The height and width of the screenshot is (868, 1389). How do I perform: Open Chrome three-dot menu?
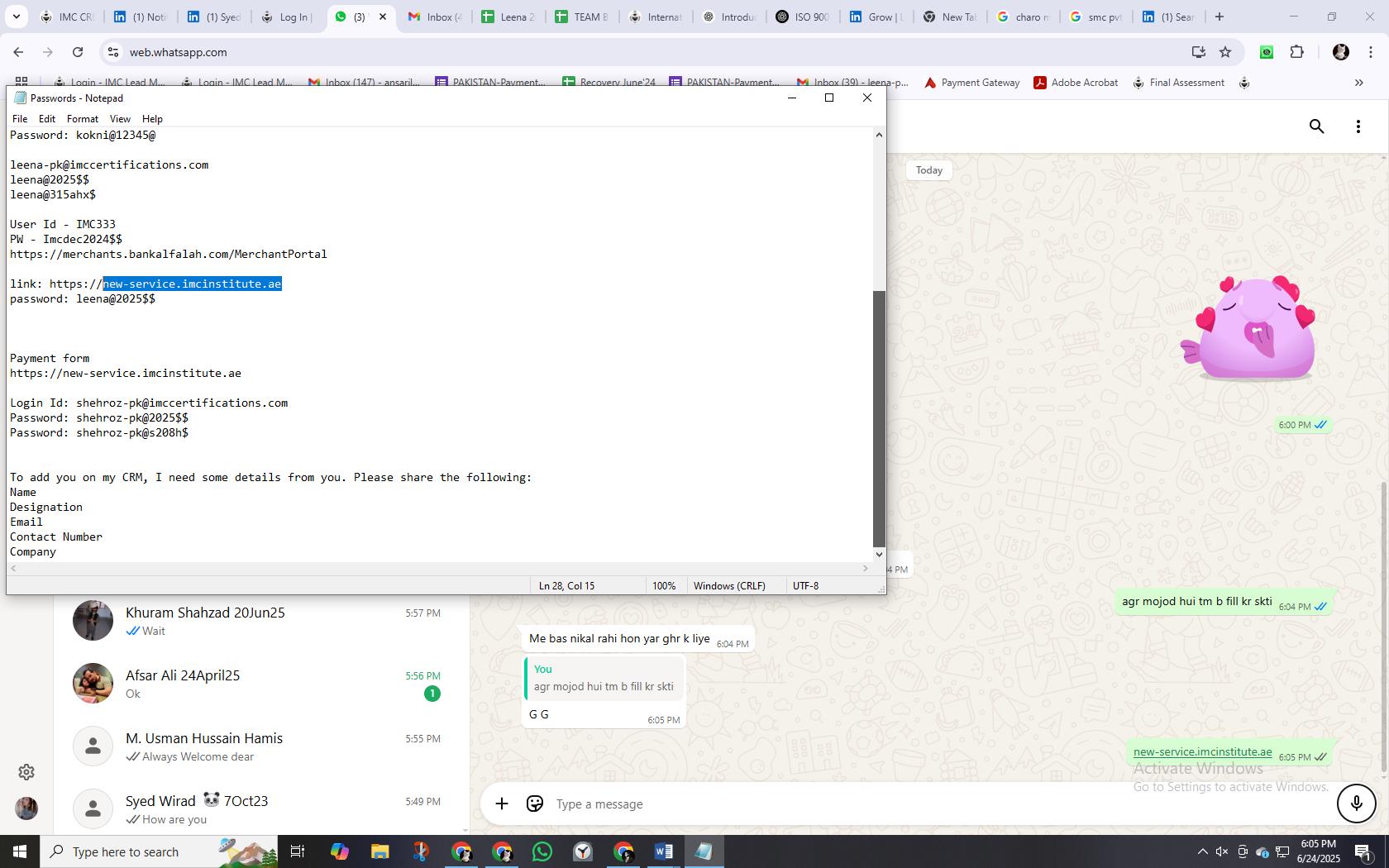pyautogui.click(x=1372, y=52)
